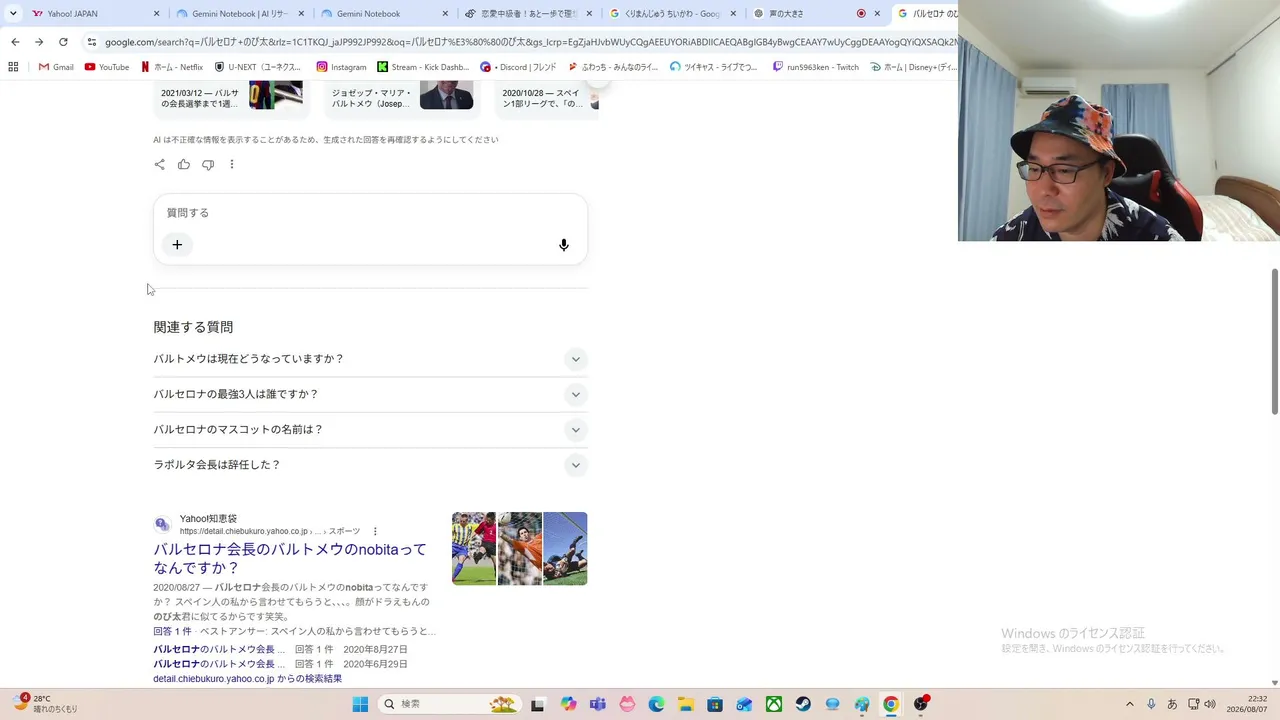Open the run5963ken - Twitch bookmark

click(x=815, y=67)
